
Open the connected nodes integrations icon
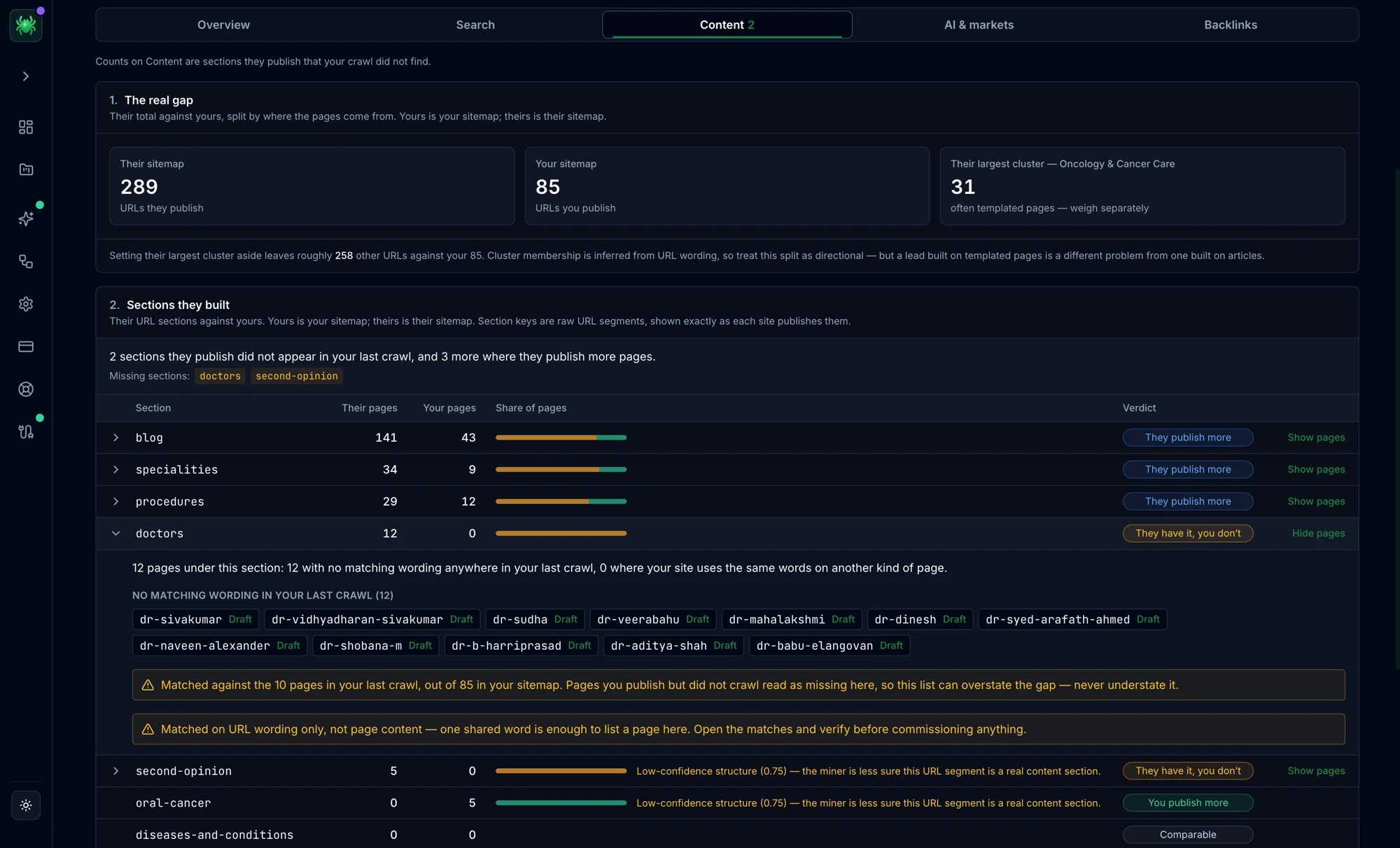point(26,261)
